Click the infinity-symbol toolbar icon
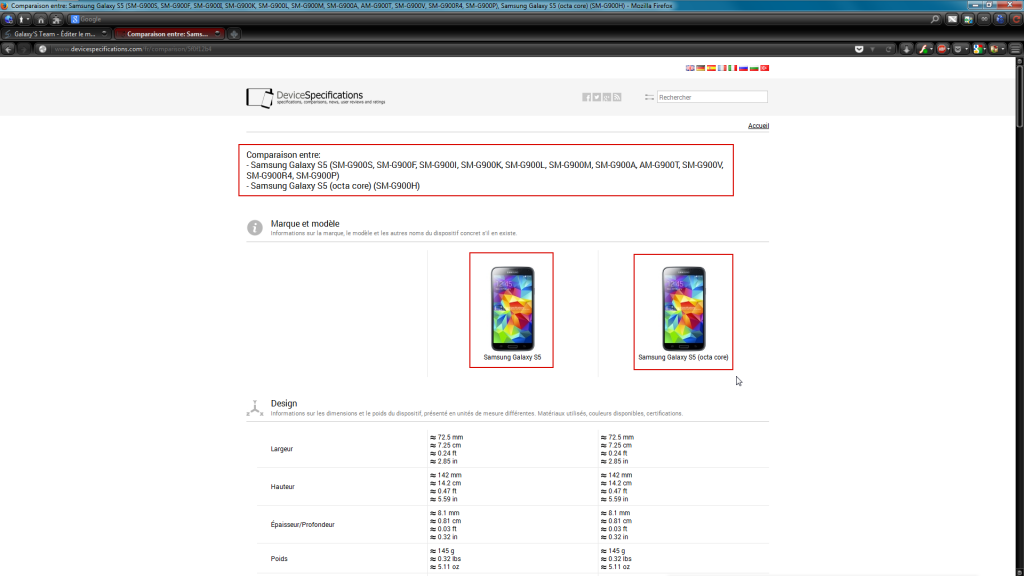 coord(984,20)
